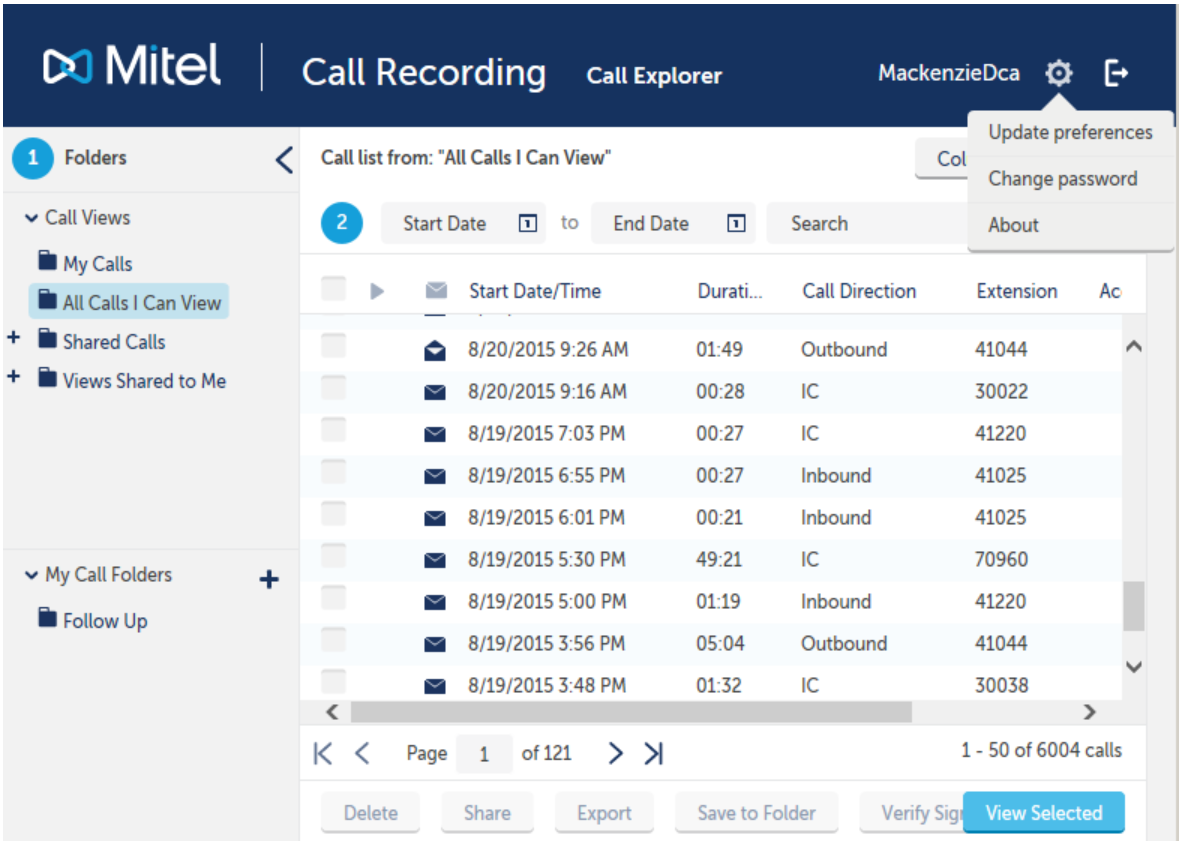1183x848 pixels.
Task: Click the scroll down arrow
Action: tap(1133, 667)
